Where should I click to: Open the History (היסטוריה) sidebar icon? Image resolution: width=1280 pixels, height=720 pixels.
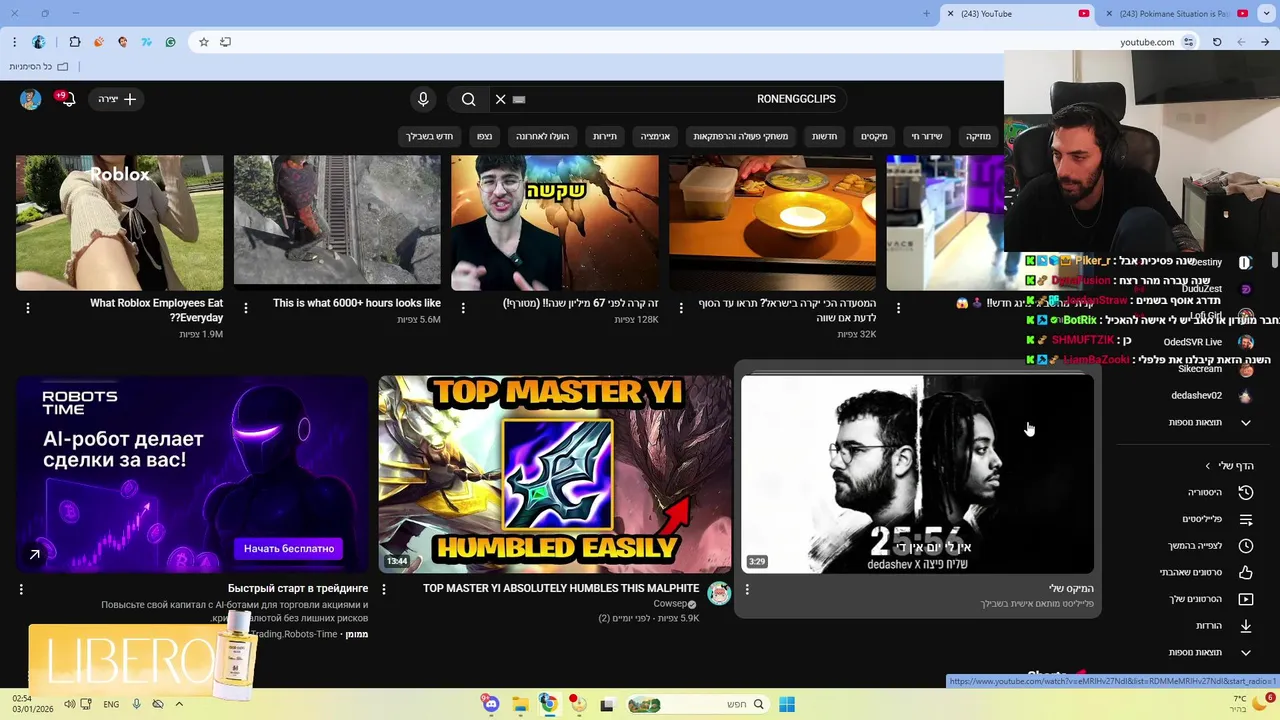(x=1246, y=492)
